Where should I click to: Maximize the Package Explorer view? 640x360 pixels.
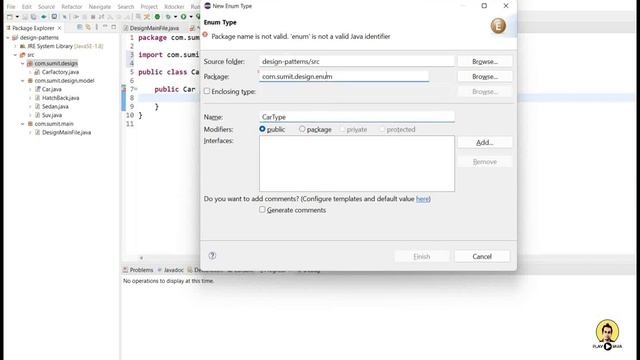pos(114,27)
